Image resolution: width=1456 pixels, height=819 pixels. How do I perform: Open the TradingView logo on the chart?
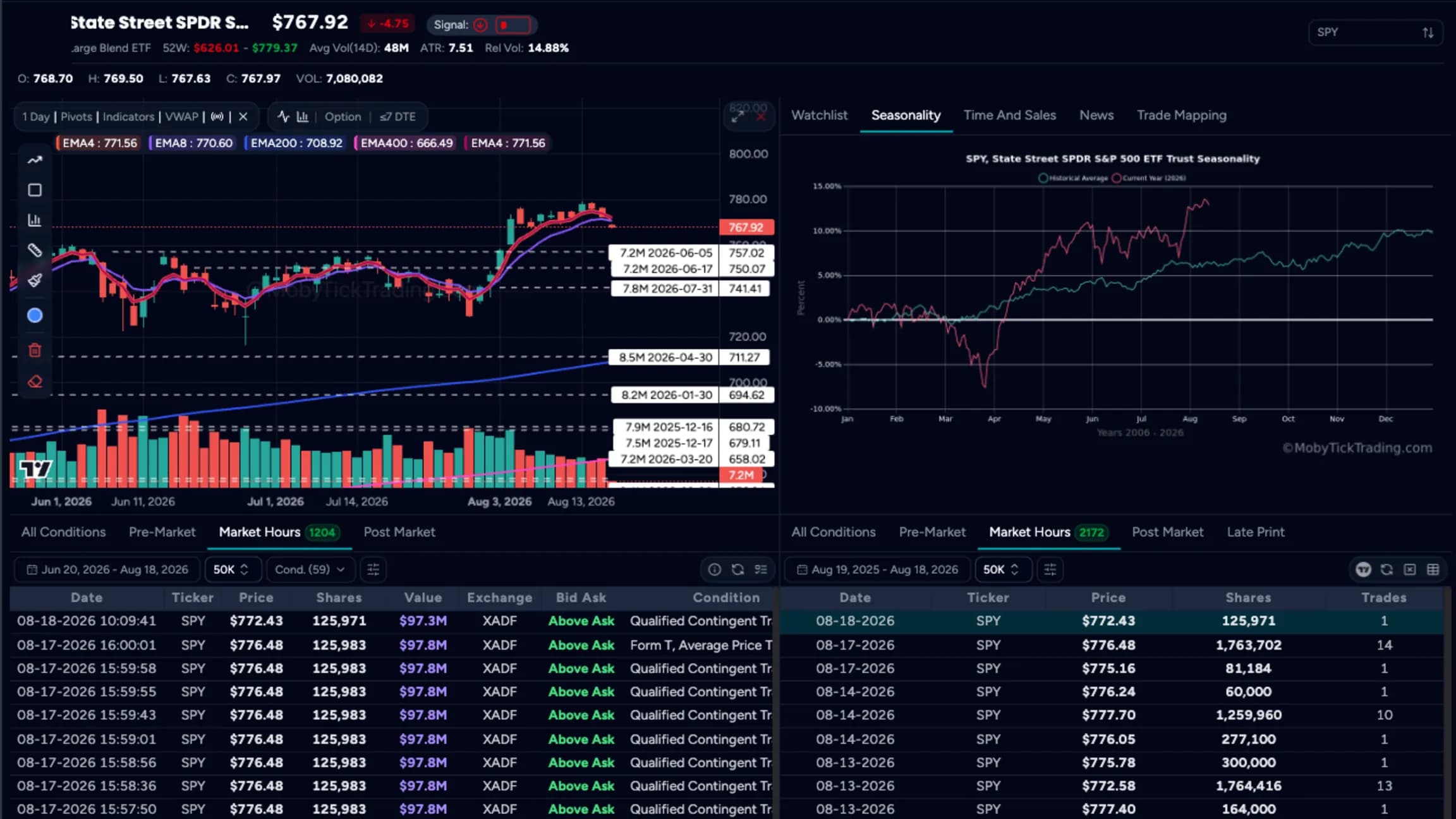point(35,469)
